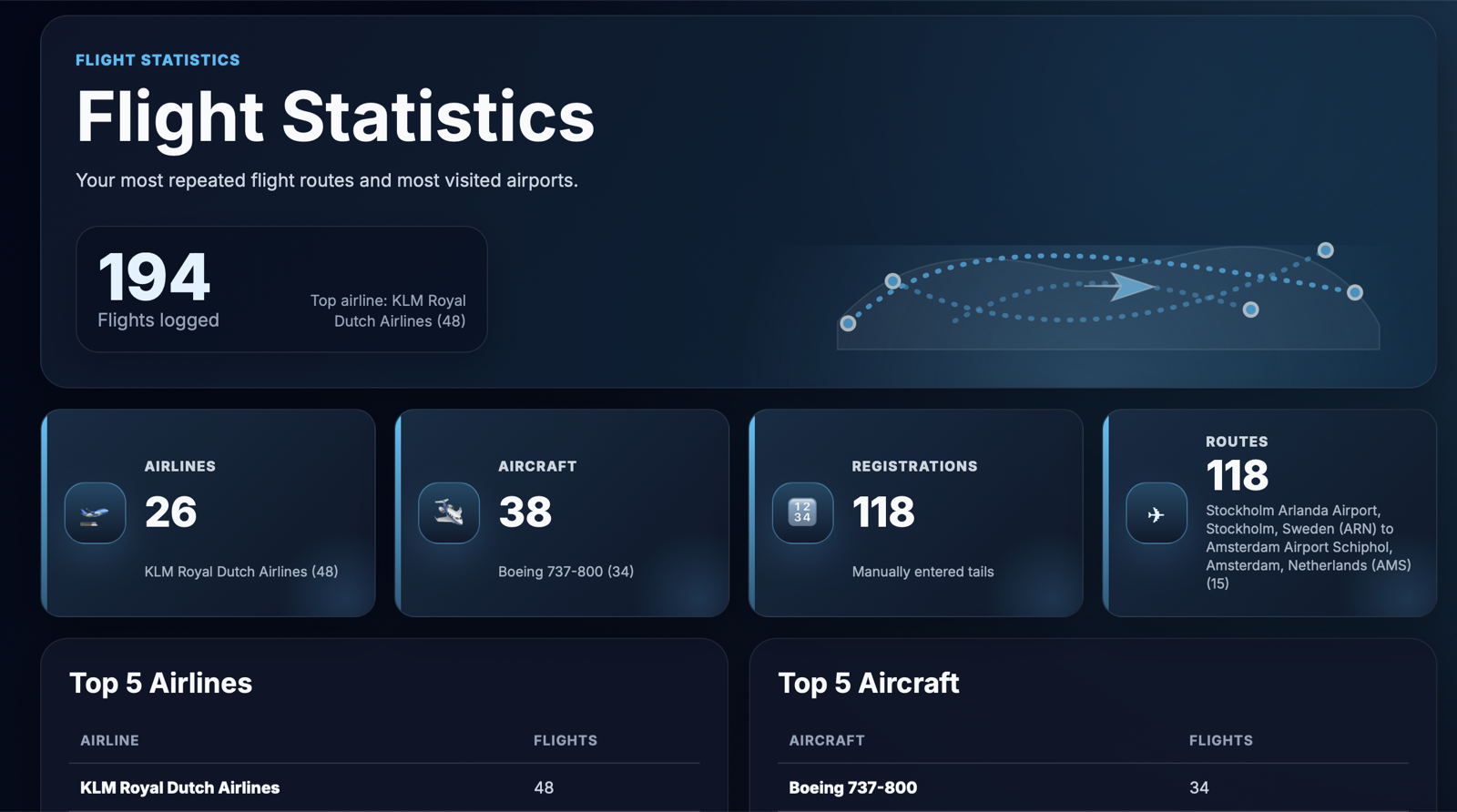Screen dimensions: 1457x812
Task: Click 'Boeing 737-800 (34)' in Aircraft card
Action: [565, 572]
